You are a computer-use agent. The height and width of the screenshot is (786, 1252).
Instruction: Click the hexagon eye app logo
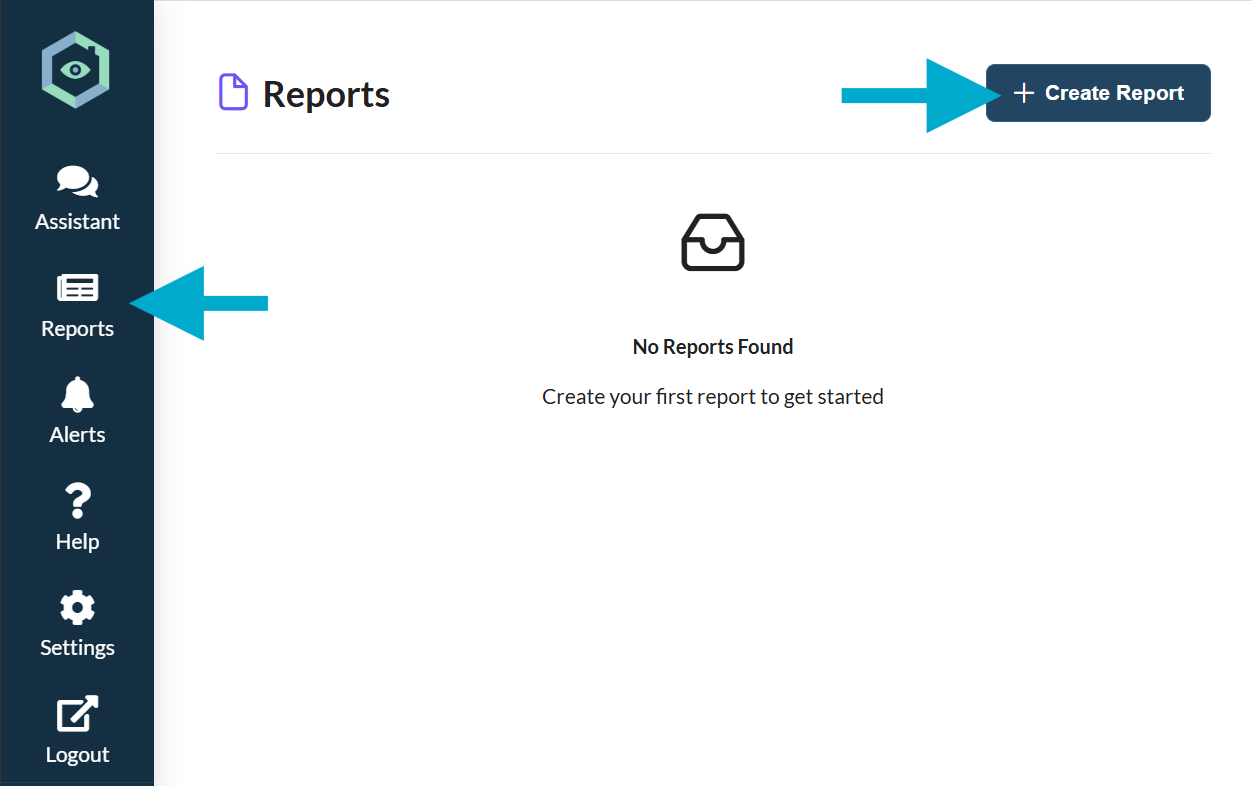pyautogui.click(x=76, y=69)
